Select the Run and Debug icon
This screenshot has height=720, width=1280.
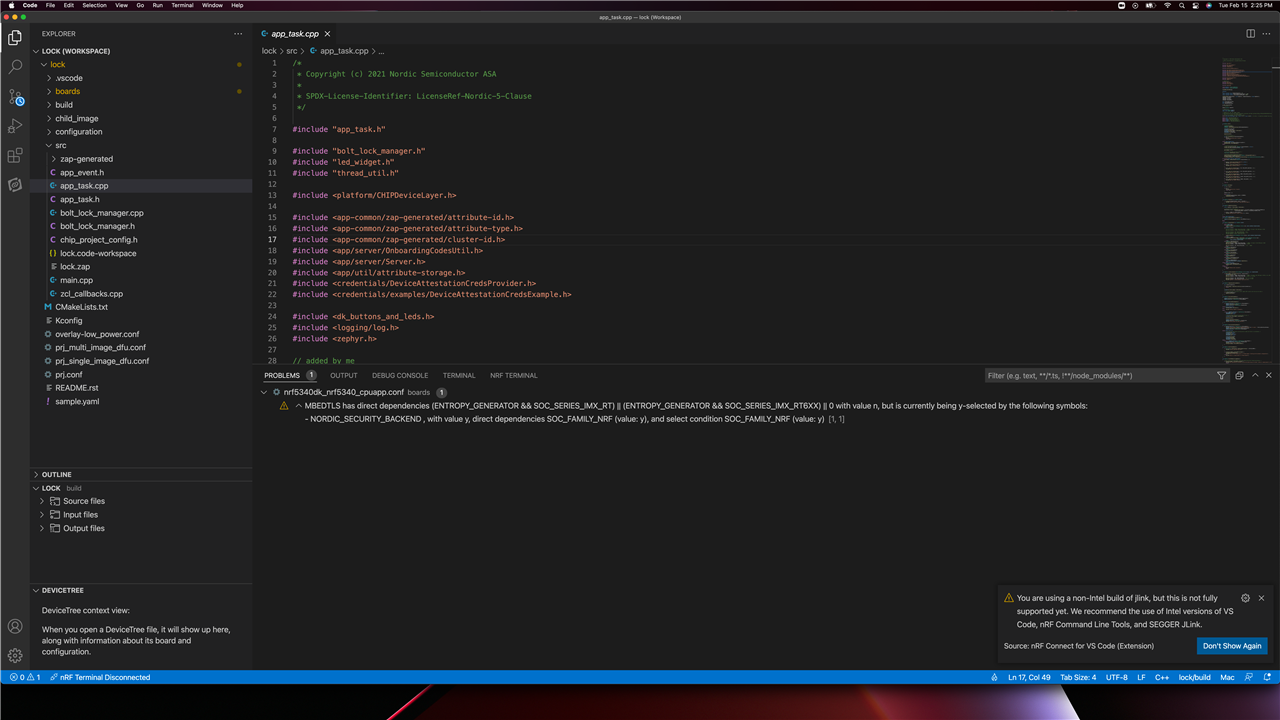point(15,125)
